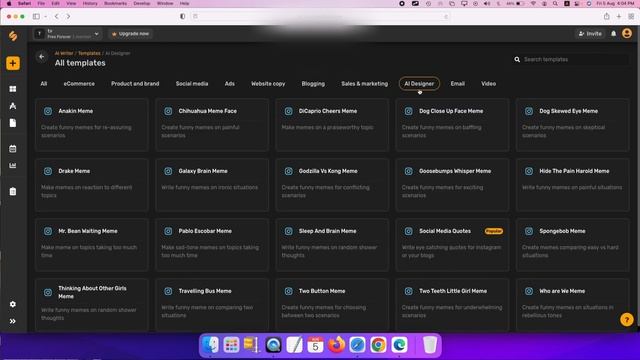This screenshot has height=360, width=640.
Task: Open the documents page icon in sidebar
Action: tap(13, 123)
